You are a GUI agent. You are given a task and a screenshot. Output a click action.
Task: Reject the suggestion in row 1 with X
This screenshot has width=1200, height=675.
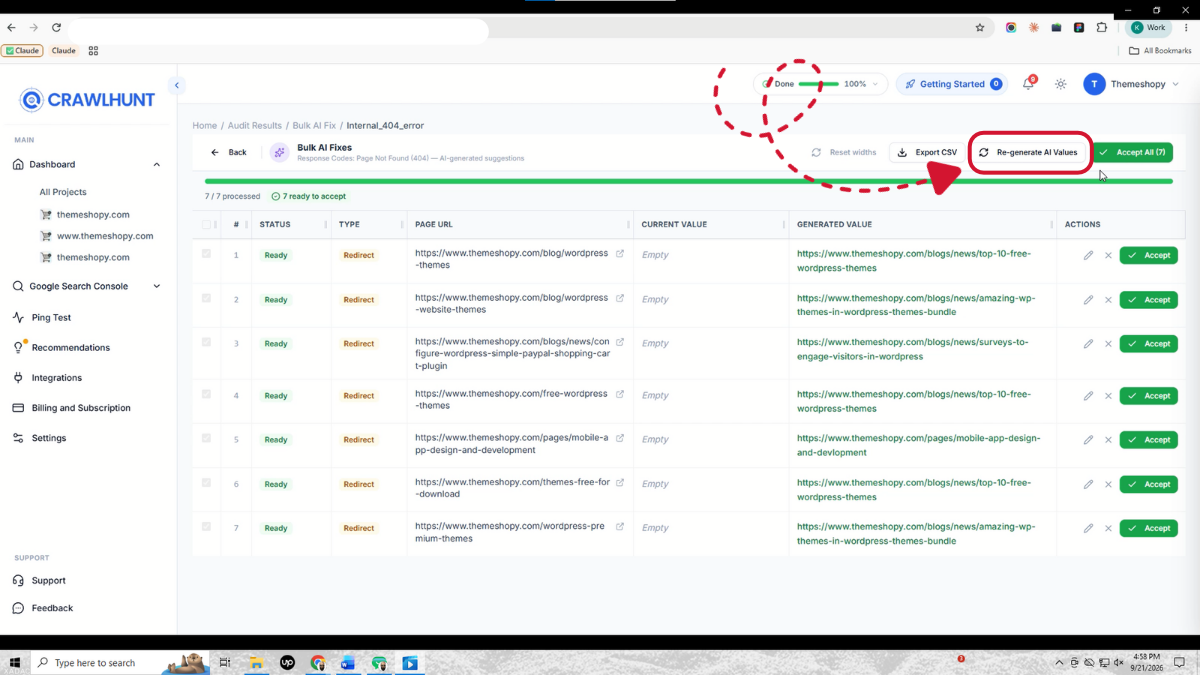[x=1108, y=256]
